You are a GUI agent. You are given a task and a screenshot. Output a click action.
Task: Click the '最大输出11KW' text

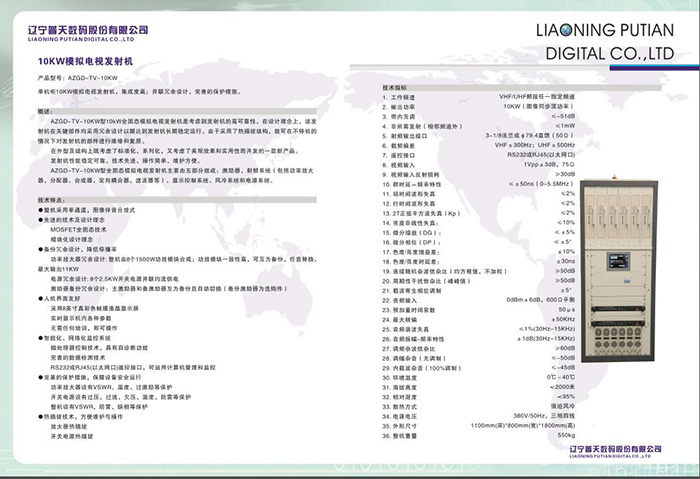[58, 269]
